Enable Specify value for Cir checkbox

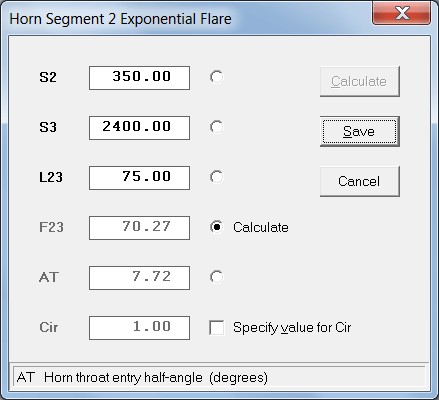pos(217,327)
